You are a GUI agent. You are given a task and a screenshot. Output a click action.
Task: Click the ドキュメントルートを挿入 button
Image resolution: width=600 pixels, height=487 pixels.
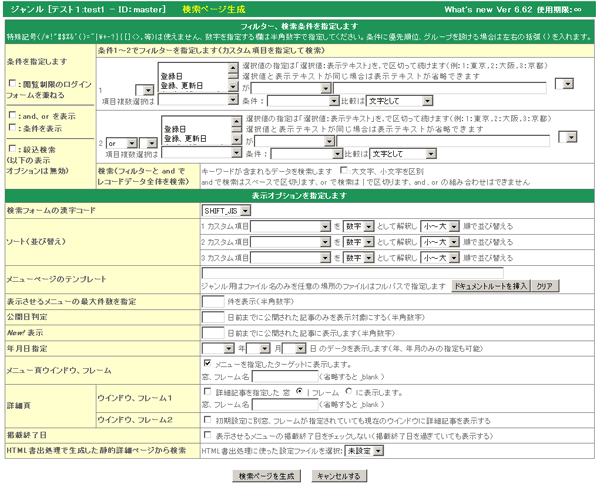pyautogui.click(x=491, y=286)
